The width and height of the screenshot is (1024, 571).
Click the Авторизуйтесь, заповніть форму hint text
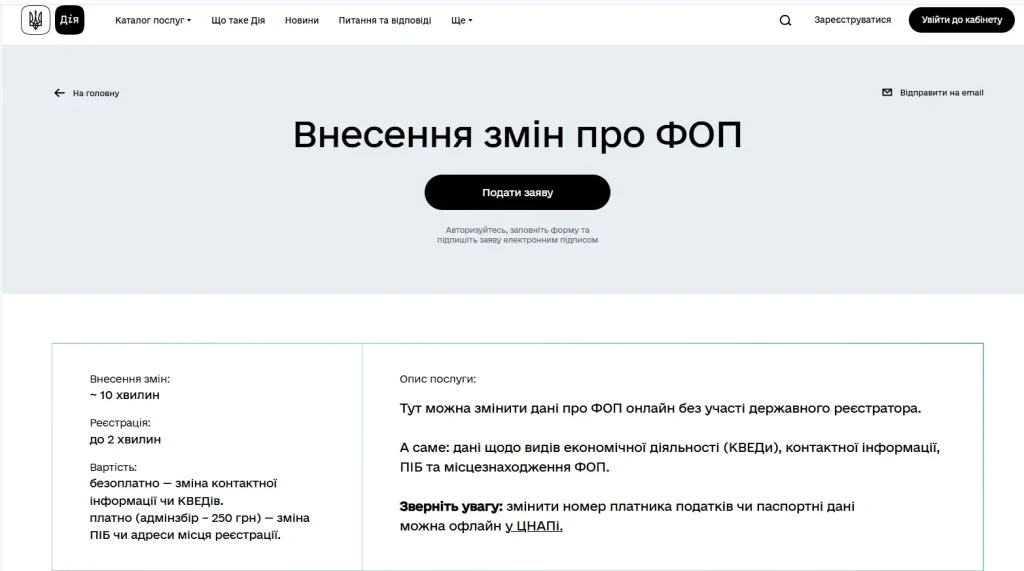pos(517,235)
